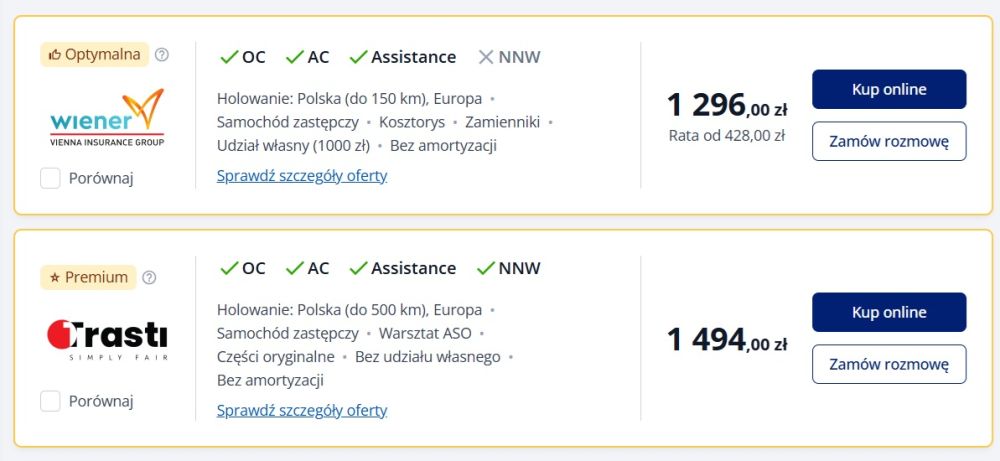Viewport: 1000px width, 461px height.
Task: Click help icon next to Premium badge
Action: [x=150, y=277]
